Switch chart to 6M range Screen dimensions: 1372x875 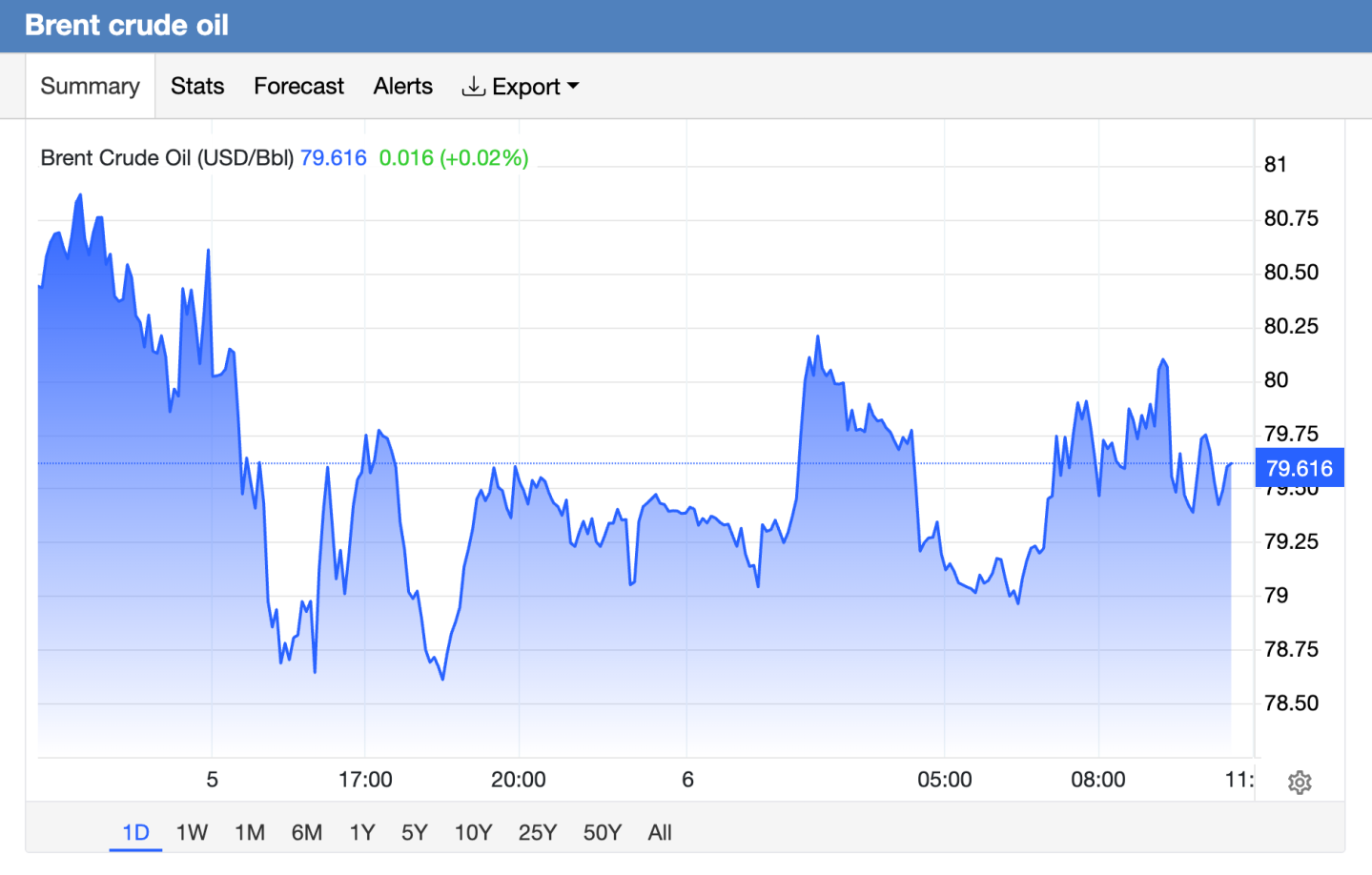tap(307, 832)
